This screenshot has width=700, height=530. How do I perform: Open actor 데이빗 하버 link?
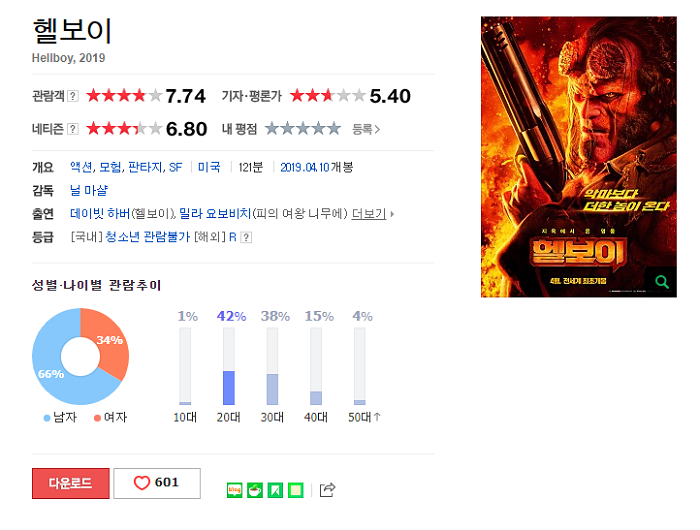100,214
